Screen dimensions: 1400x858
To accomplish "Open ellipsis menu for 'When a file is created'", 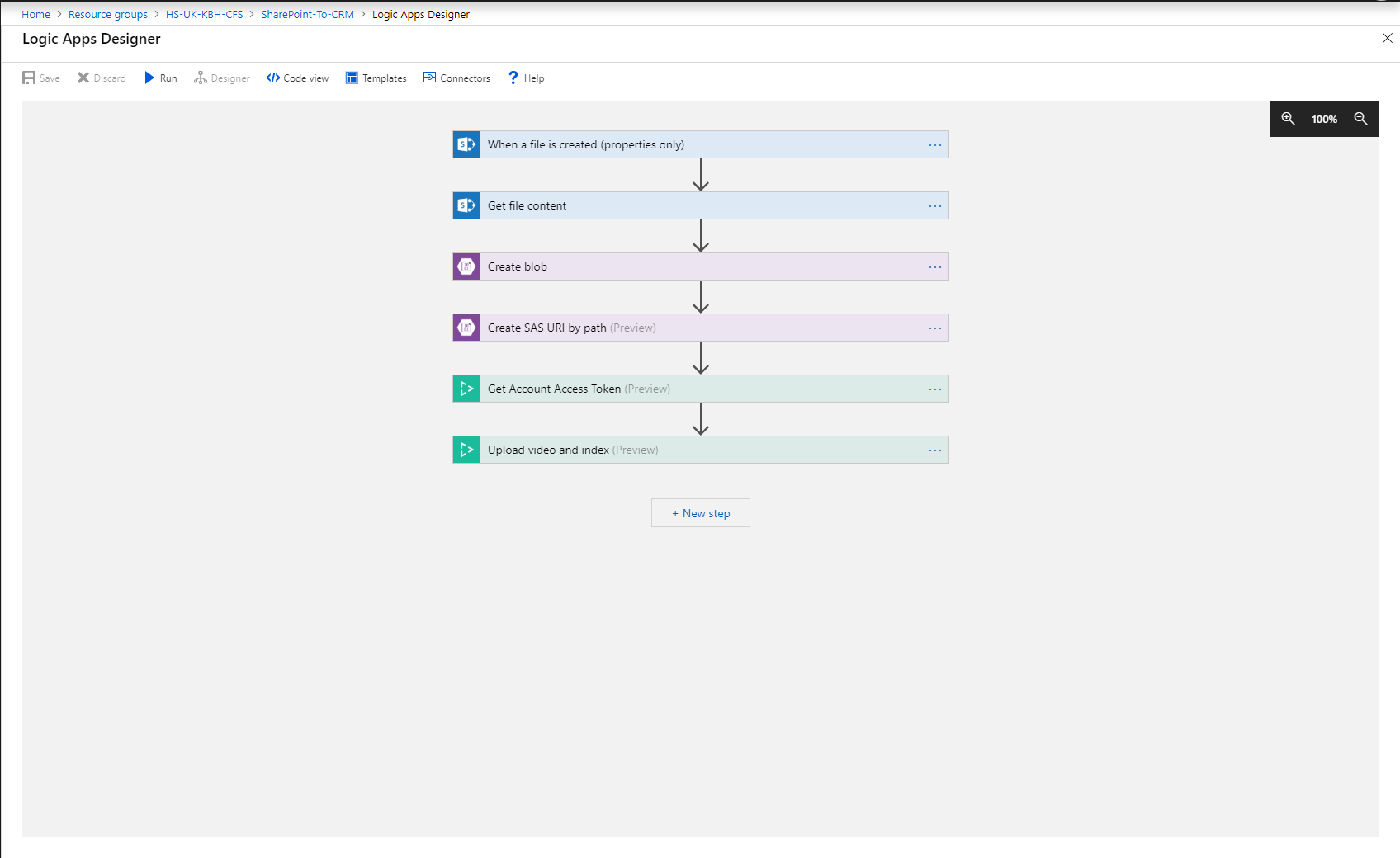I will 934,145.
